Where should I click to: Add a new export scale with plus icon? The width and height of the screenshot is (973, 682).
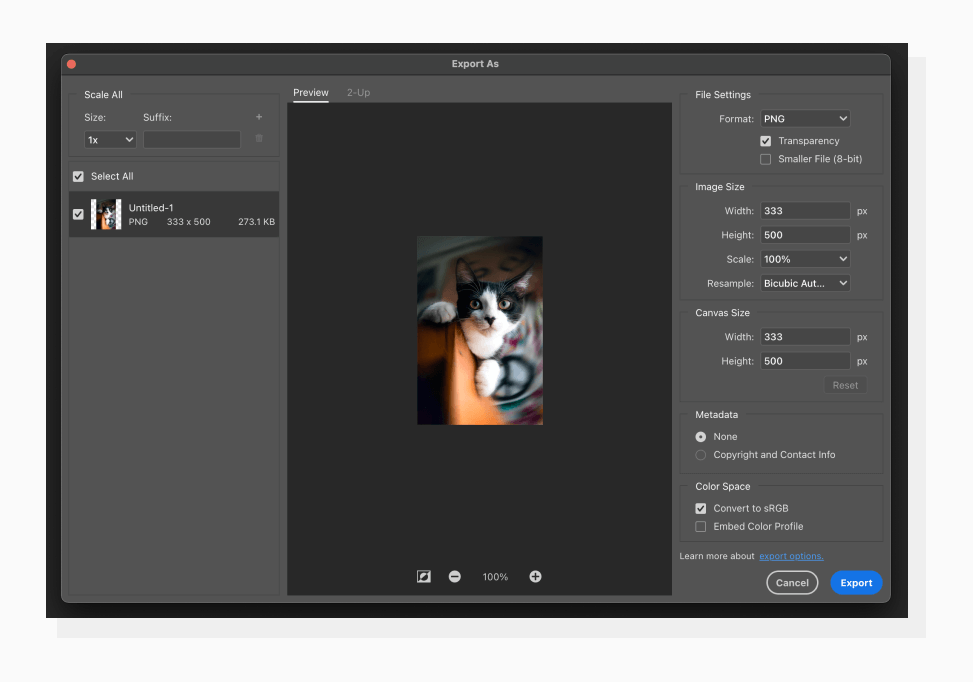click(258, 117)
